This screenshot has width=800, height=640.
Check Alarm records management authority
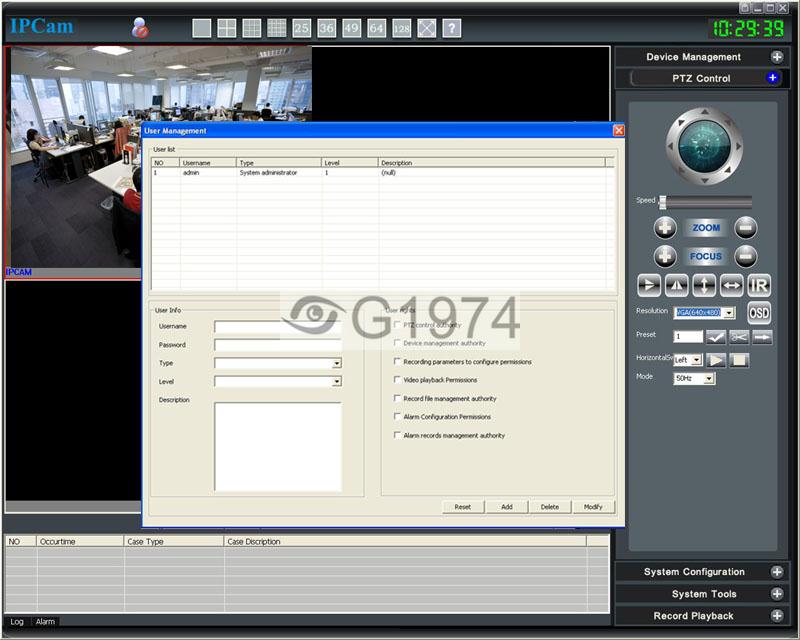pos(397,435)
